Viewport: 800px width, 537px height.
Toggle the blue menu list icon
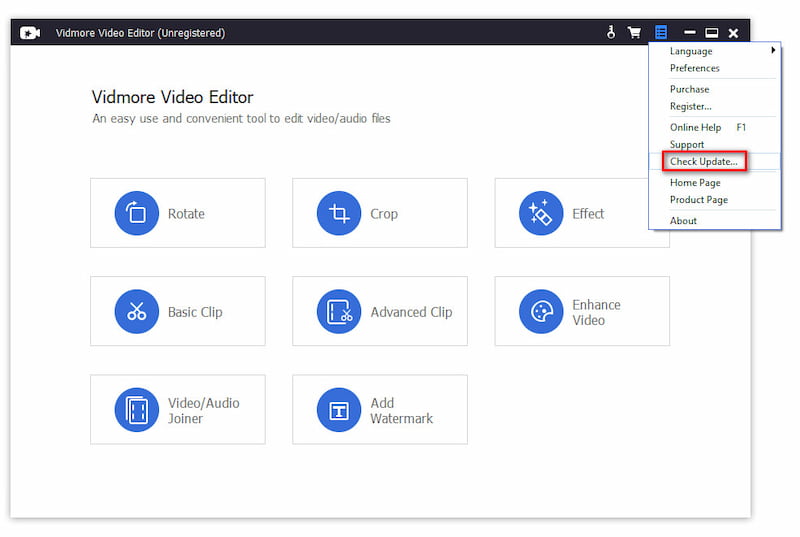pos(661,33)
